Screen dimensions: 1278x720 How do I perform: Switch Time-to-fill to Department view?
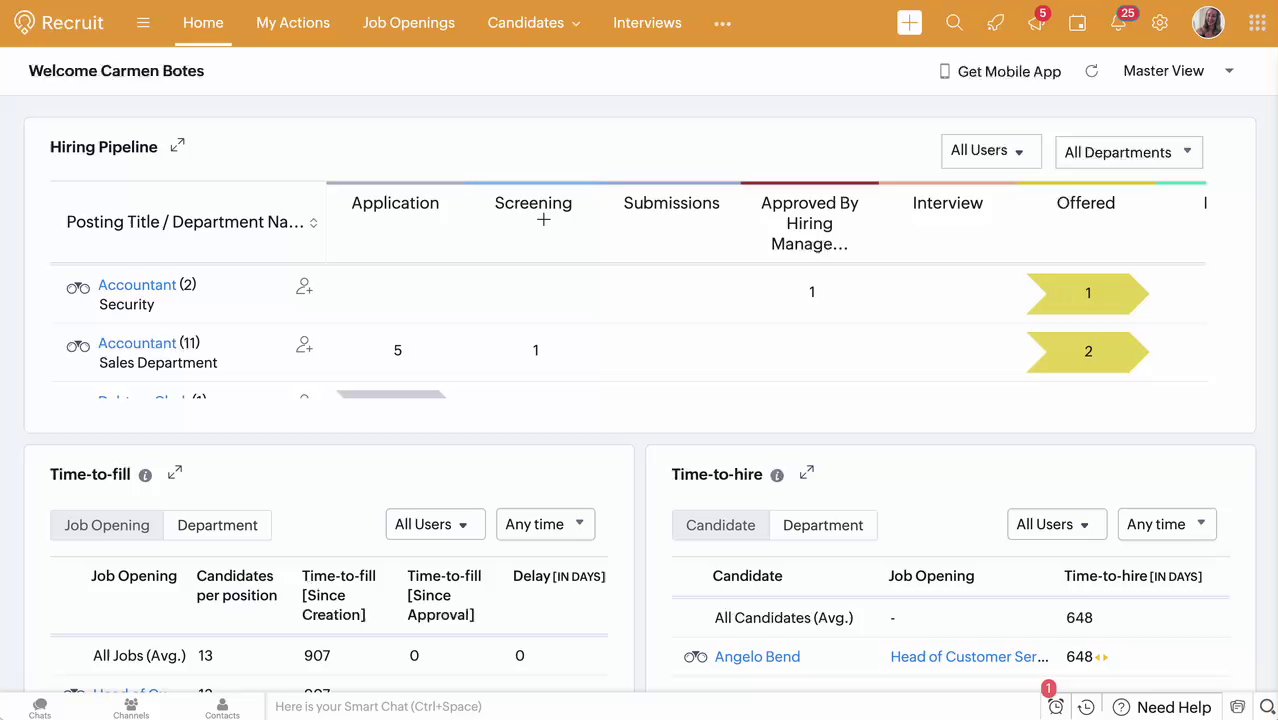[x=217, y=525]
